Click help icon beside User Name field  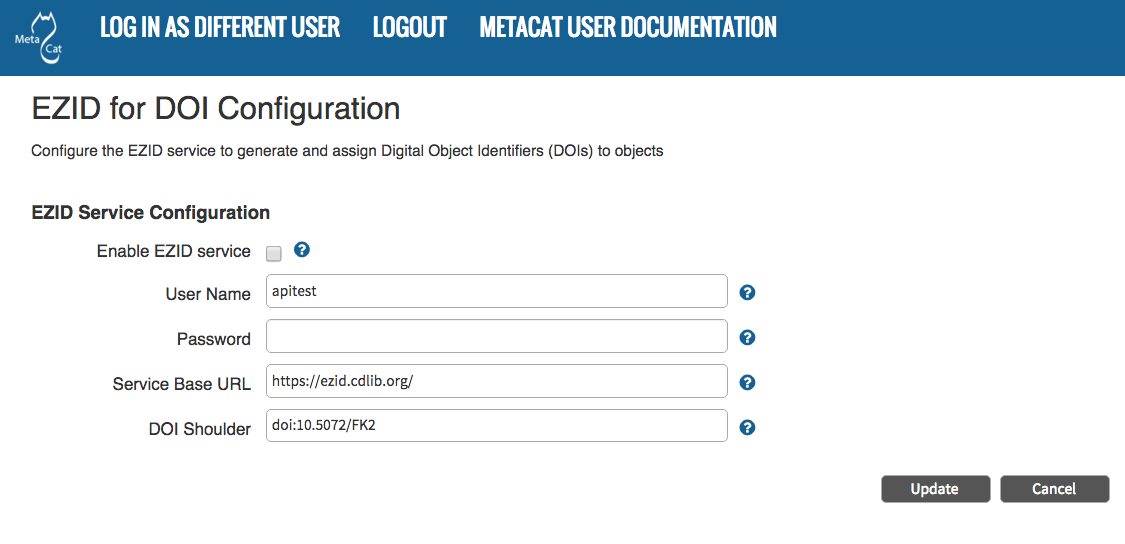pyautogui.click(x=747, y=293)
